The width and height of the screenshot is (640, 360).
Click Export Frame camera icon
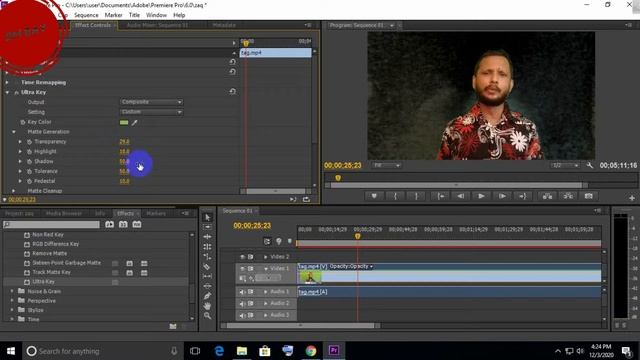click(589, 196)
